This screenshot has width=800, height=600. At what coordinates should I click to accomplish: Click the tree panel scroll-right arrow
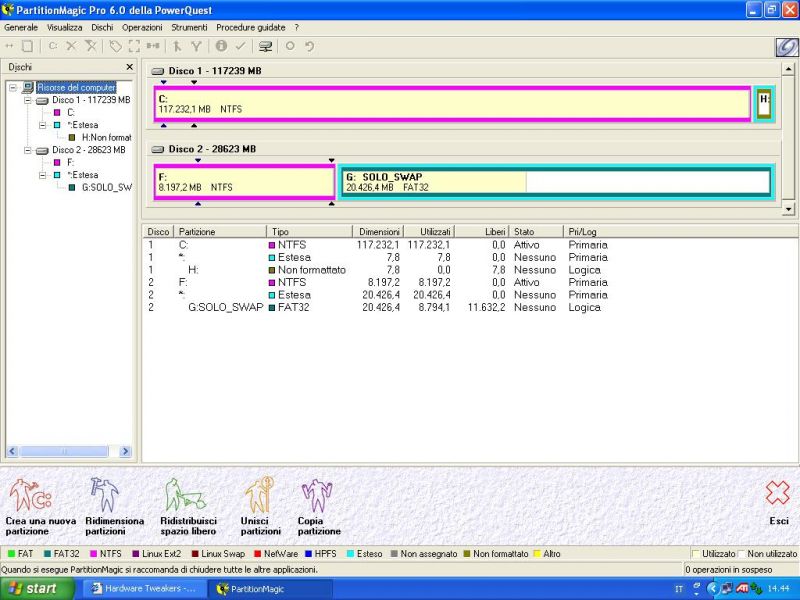(125, 451)
